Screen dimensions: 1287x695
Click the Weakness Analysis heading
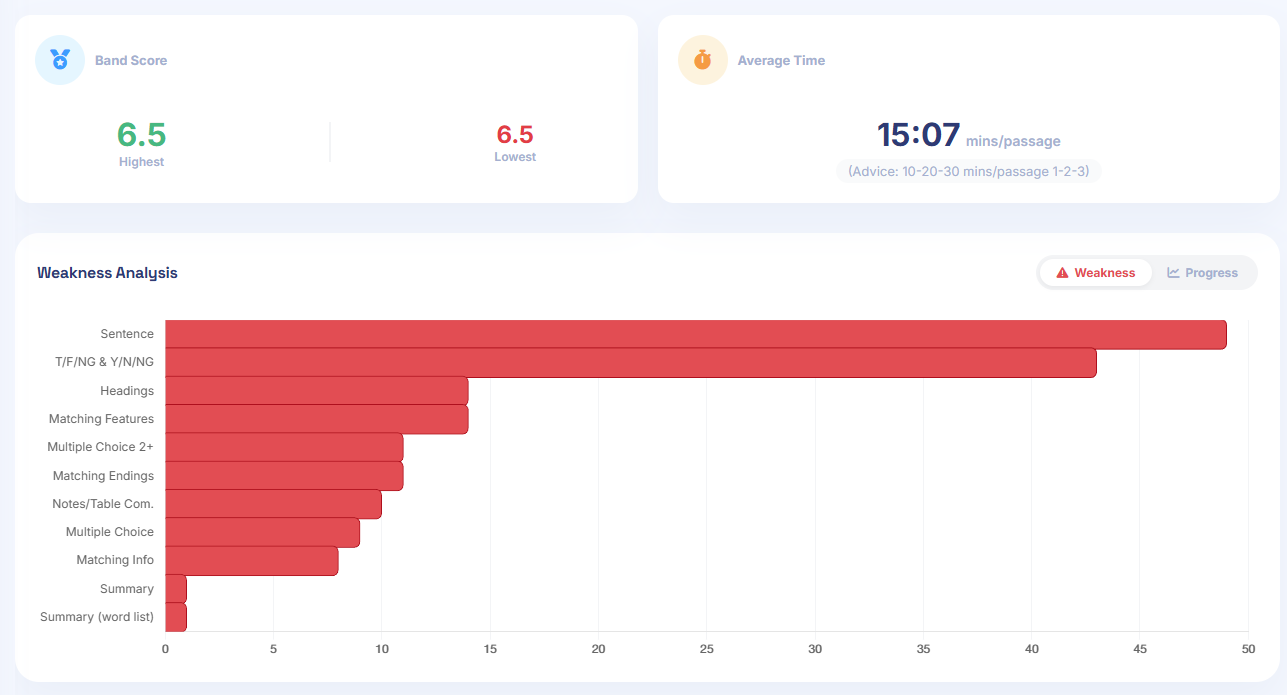tap(107, 273)
